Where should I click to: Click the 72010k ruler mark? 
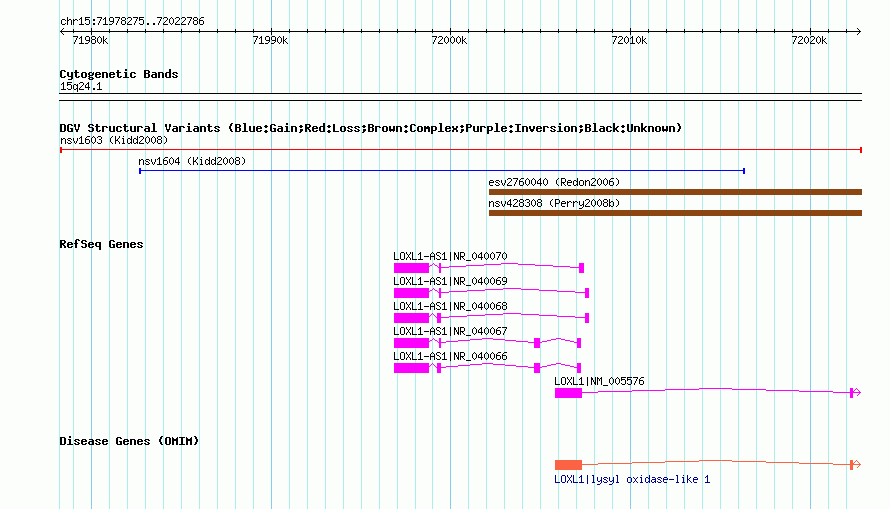point(629,40)
